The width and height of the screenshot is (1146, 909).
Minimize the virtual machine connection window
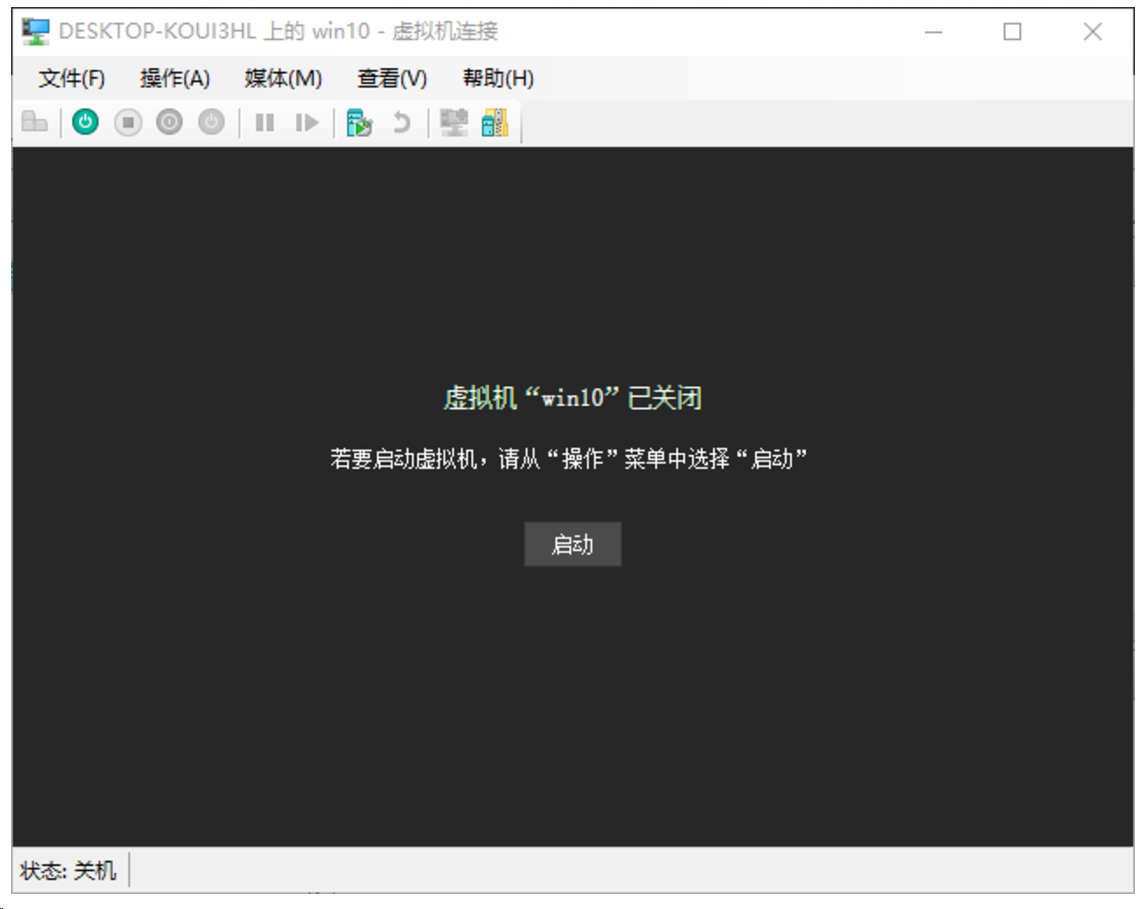[933, 31]
